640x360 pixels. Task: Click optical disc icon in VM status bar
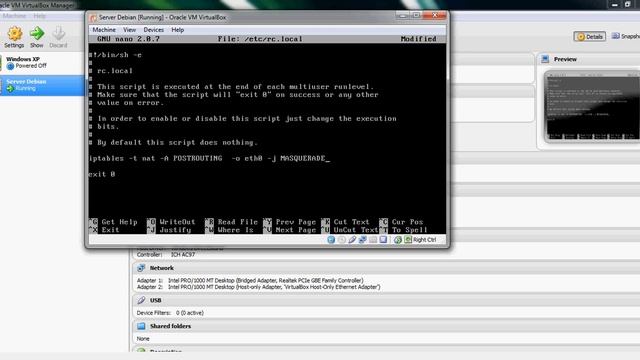(x=342, y=240)
